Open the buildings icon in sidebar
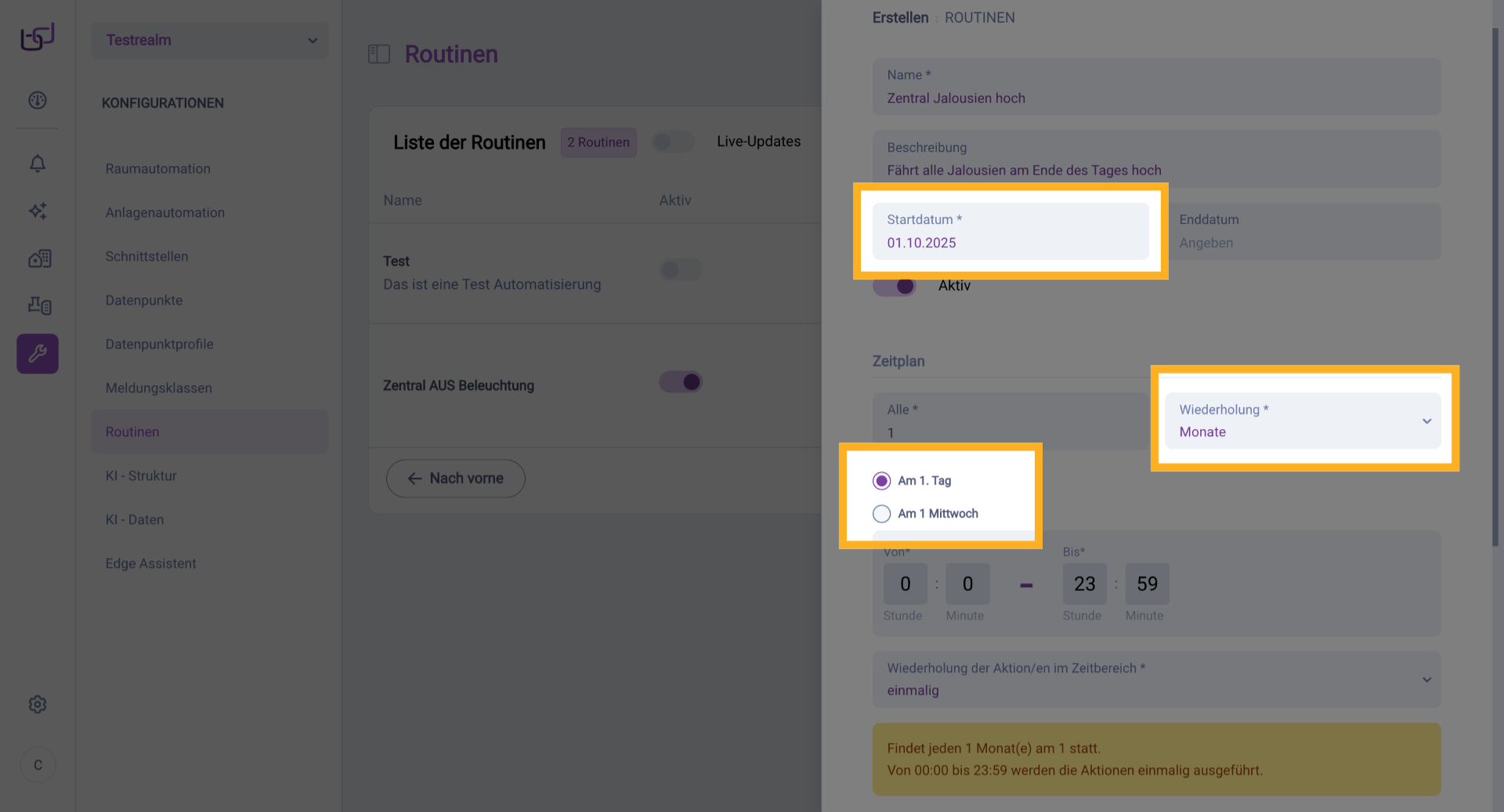1504x812 pixels. pyautogui.click(x=39, y=258)
